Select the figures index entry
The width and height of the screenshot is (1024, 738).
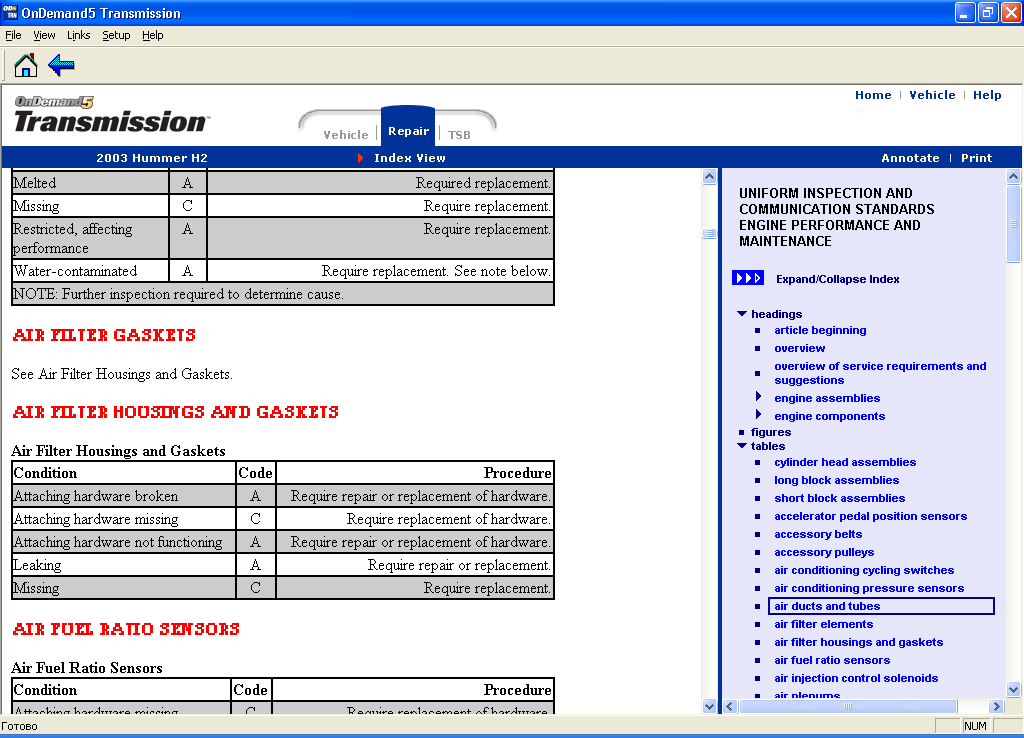771,432
